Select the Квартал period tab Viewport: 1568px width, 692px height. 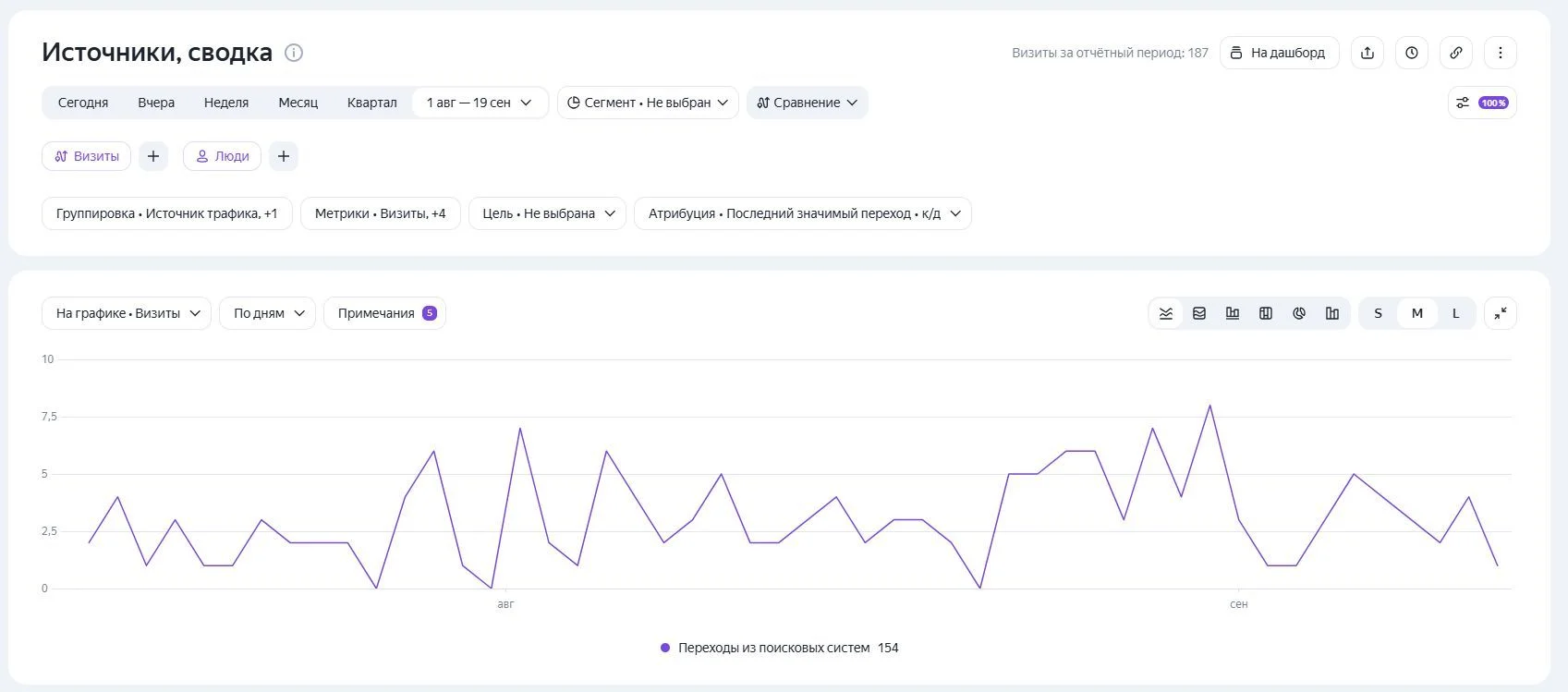point(372,103)
